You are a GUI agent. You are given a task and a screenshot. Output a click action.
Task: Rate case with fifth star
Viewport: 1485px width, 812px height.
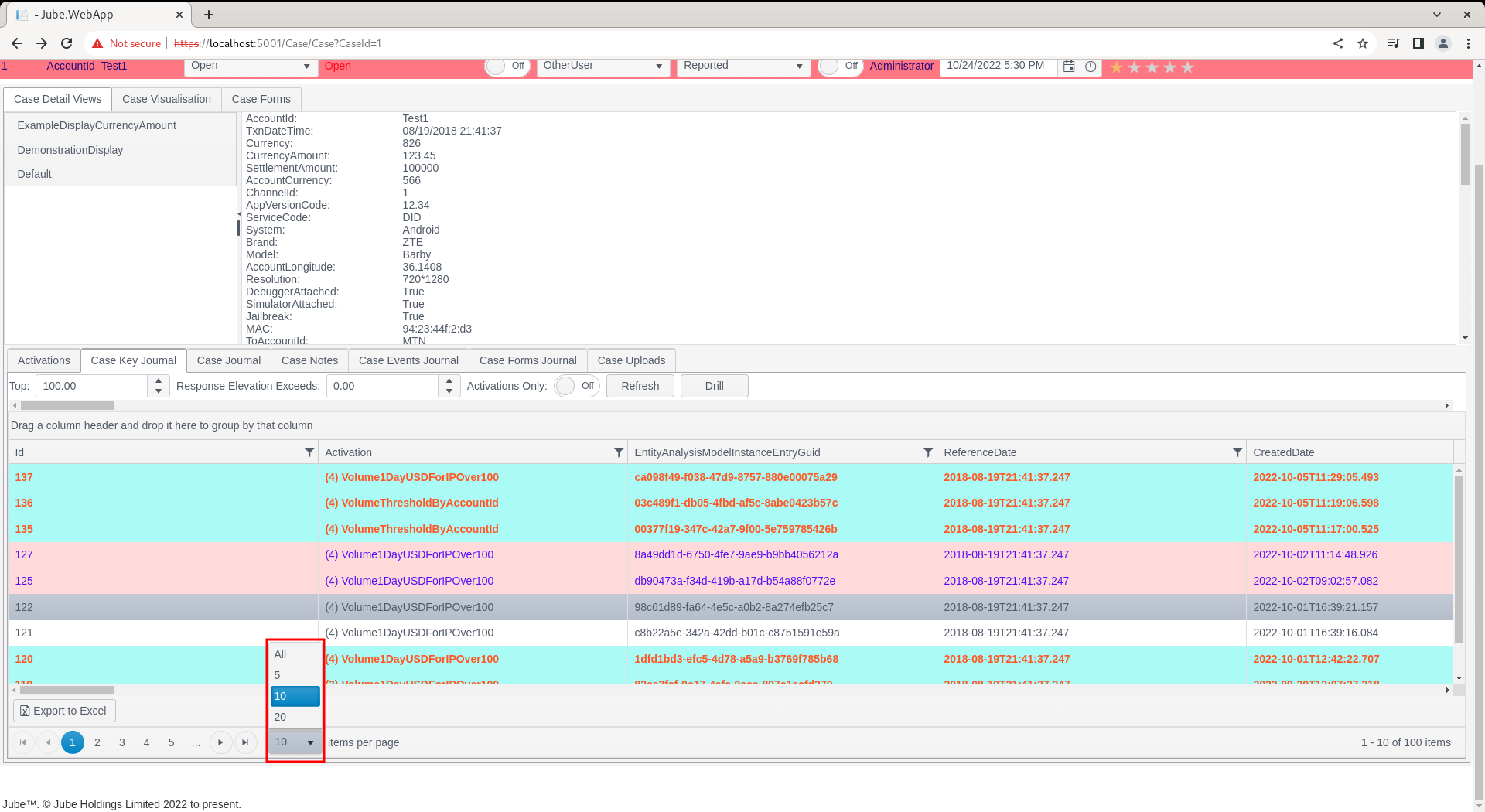1188,67
